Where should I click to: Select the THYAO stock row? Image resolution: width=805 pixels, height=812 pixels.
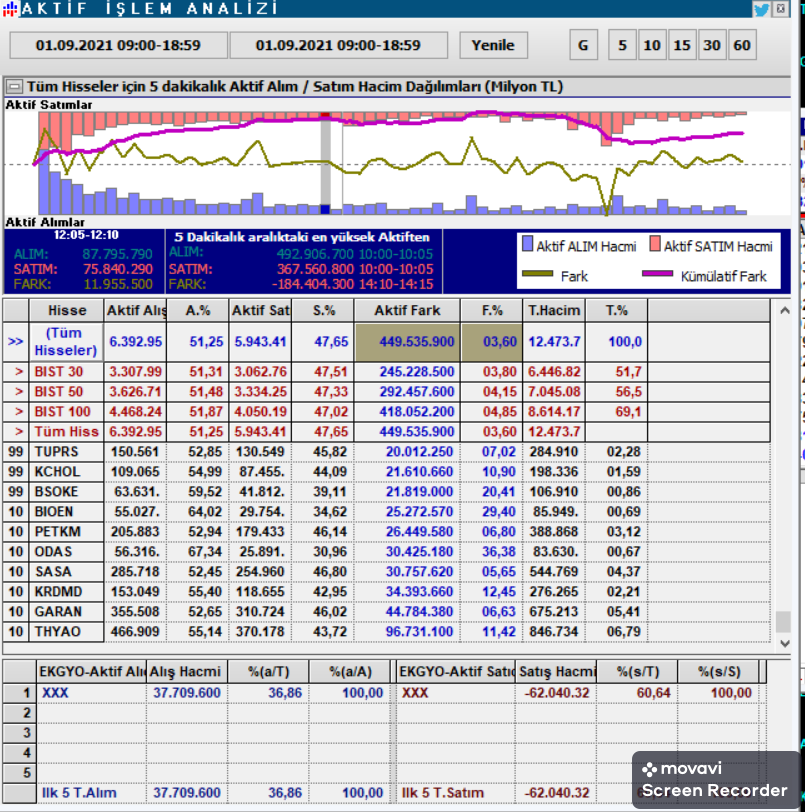(386, 632)
